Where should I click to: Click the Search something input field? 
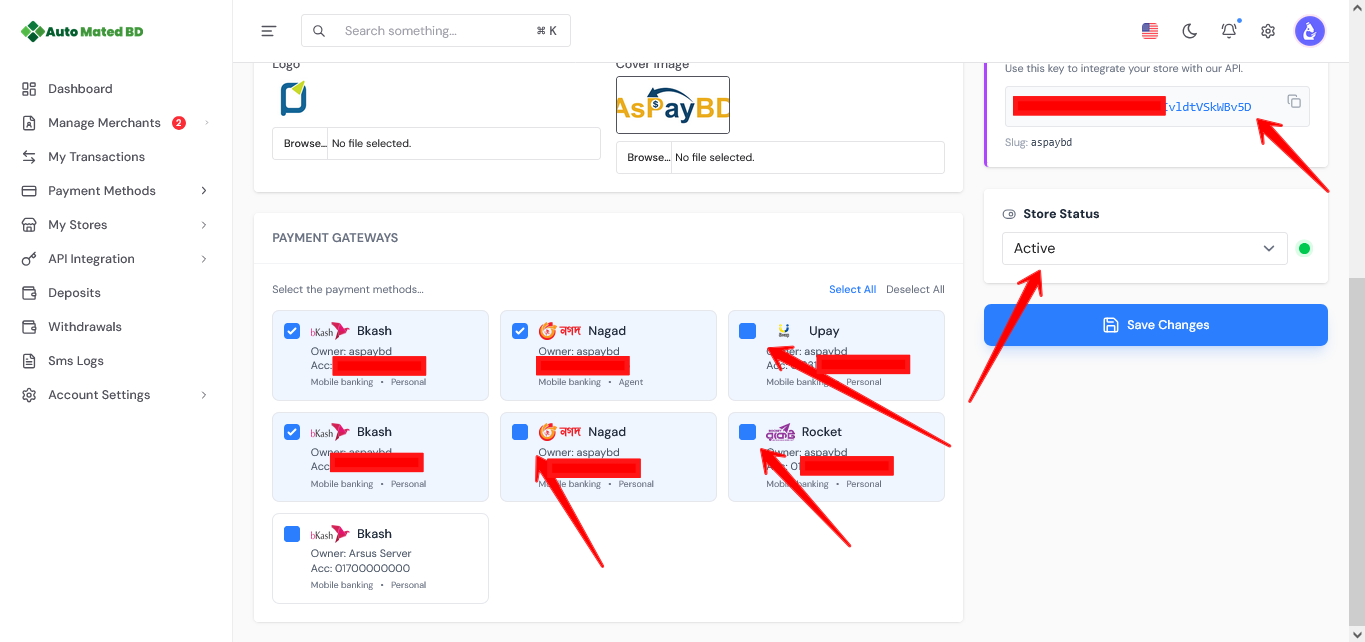point(435,31)
